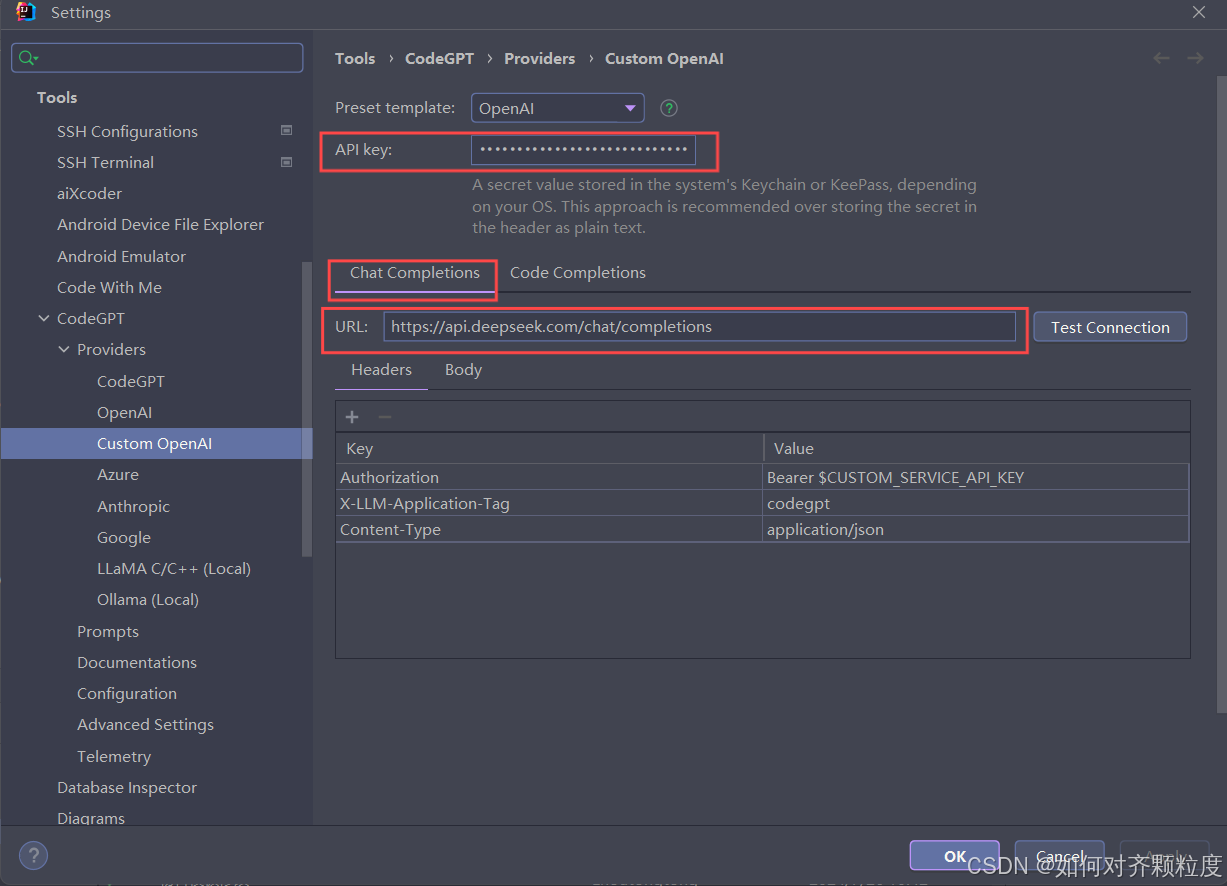Click the OK button
The height and width of the screenshot is (886, 1227).
click(954, 856)
